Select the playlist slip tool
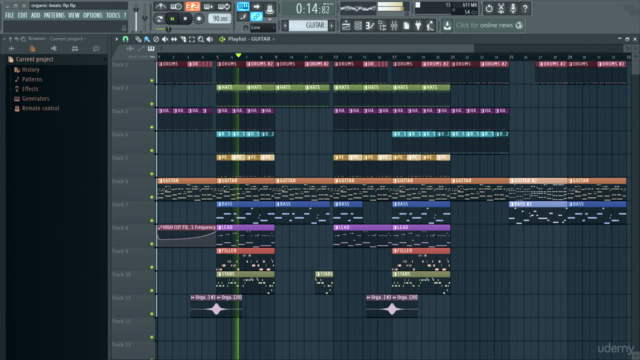 pos(174,39)
